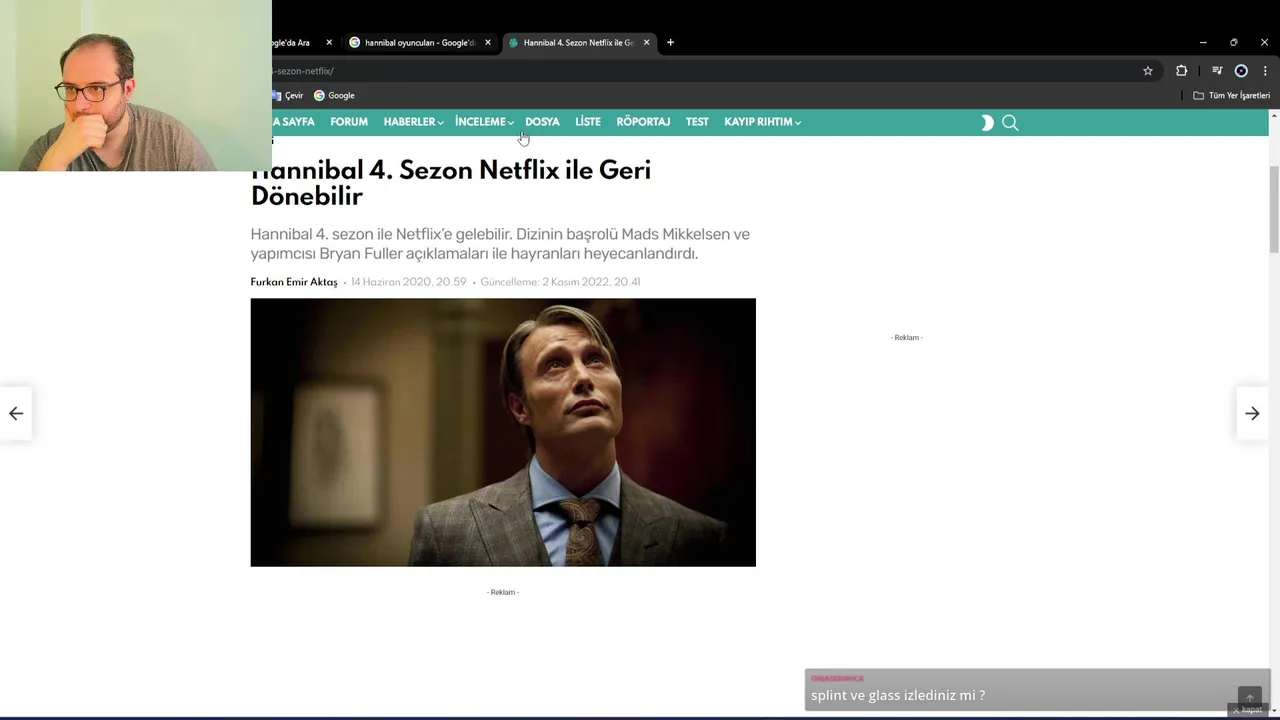Open the Tüm Yer İşaretleri folder

tap(1231, 95)
